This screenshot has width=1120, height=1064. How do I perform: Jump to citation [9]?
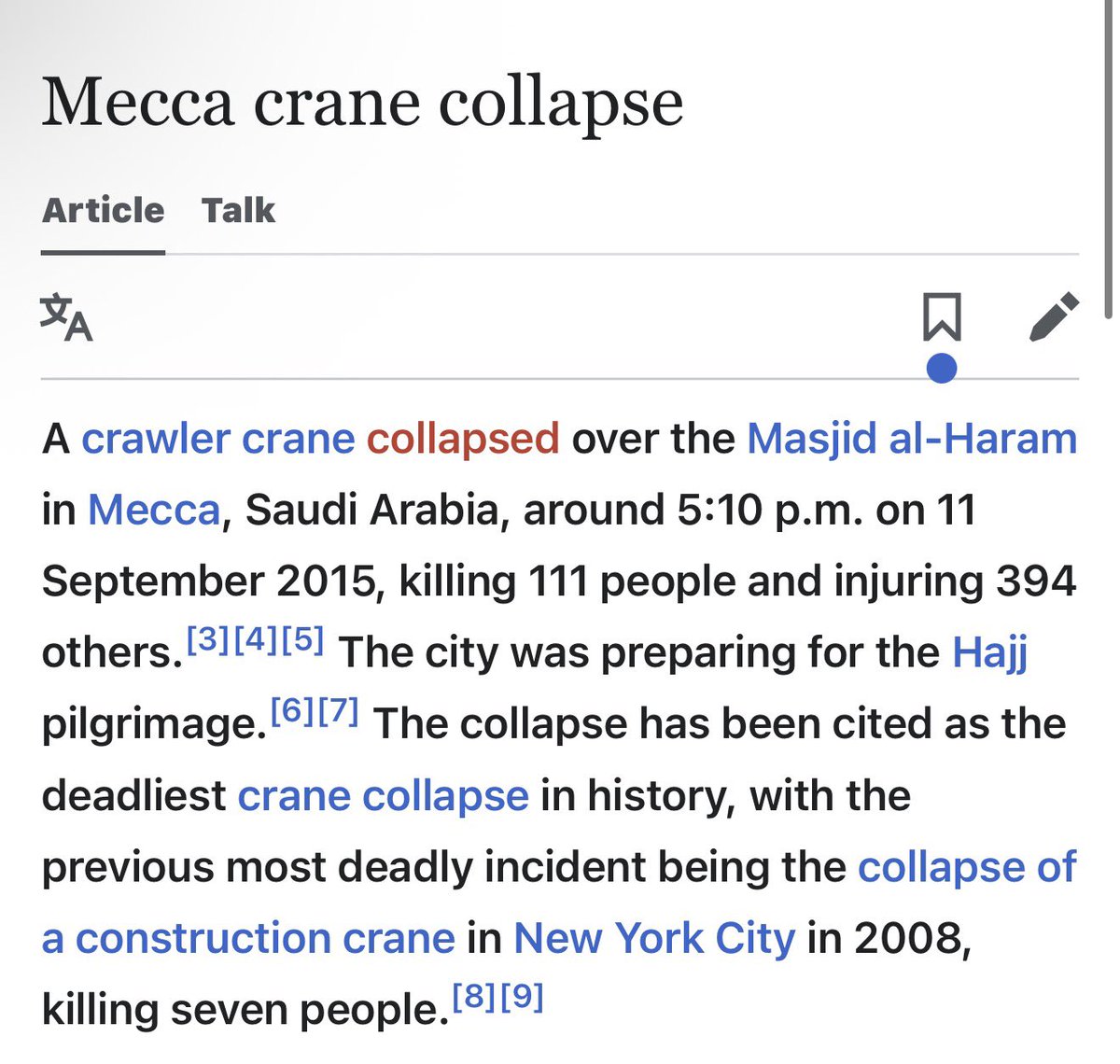[x=522, y=997]
